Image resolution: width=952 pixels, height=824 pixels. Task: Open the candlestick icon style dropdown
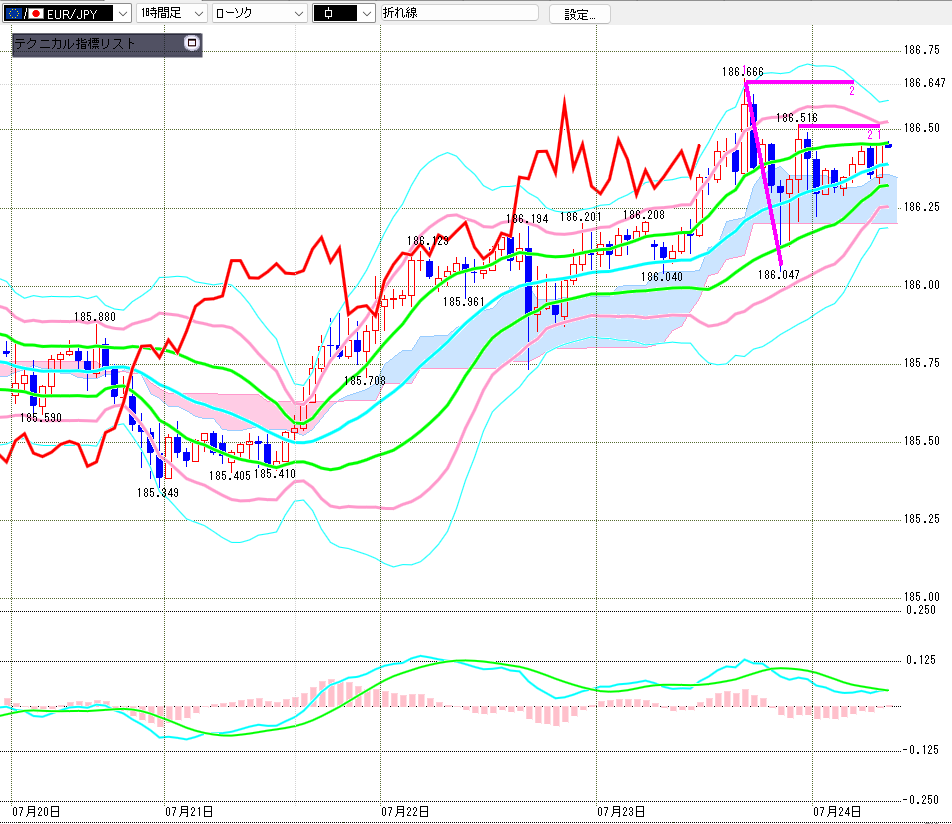(344, 13)
